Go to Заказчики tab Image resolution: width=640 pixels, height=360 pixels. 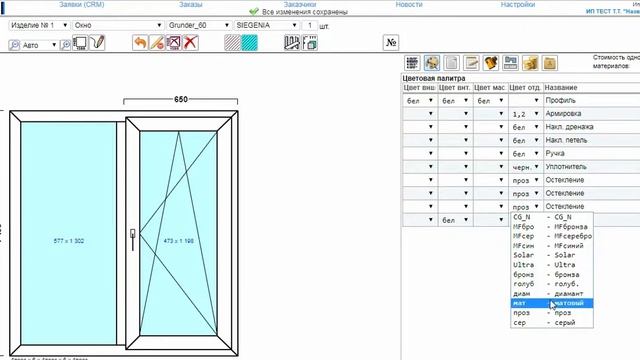point(300,4)
